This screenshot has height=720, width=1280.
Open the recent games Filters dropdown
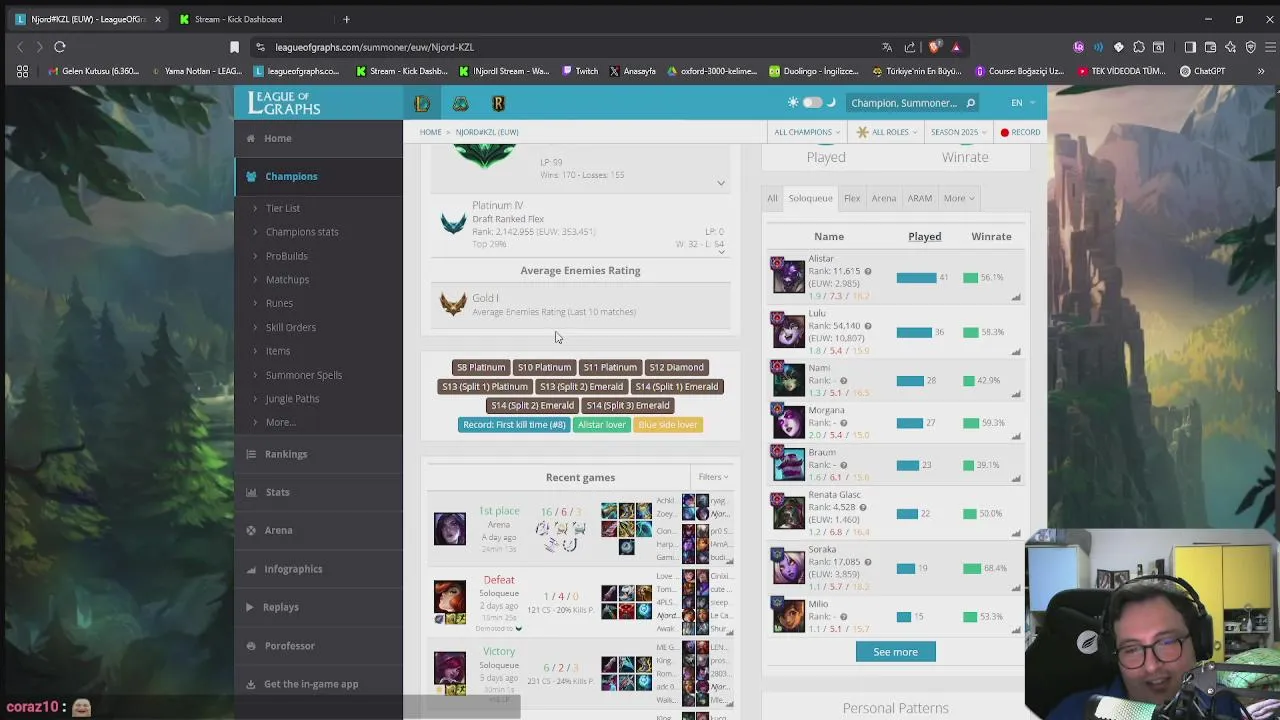[713, 477]
